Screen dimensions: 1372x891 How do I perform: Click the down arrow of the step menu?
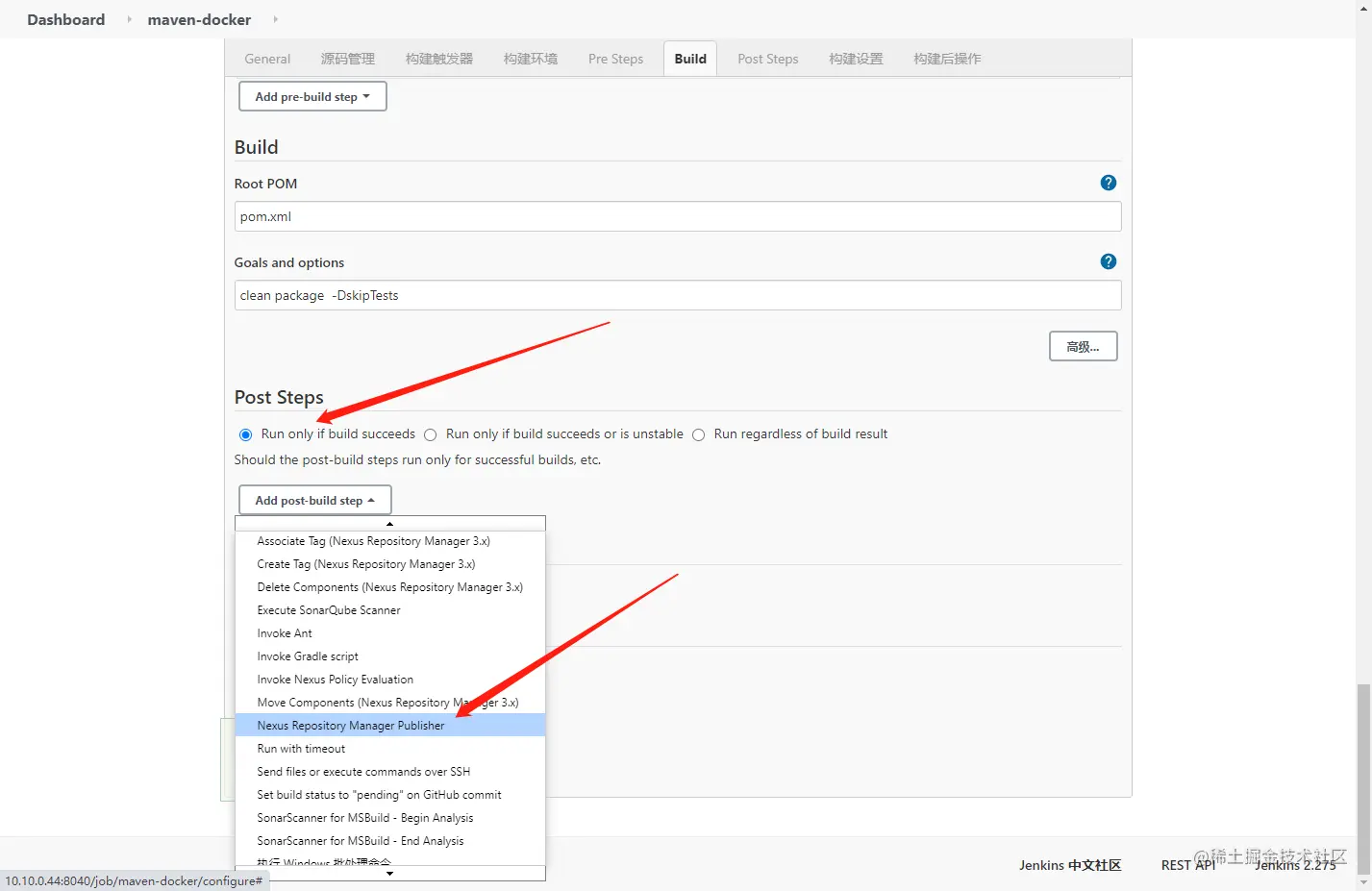[389, 873]
